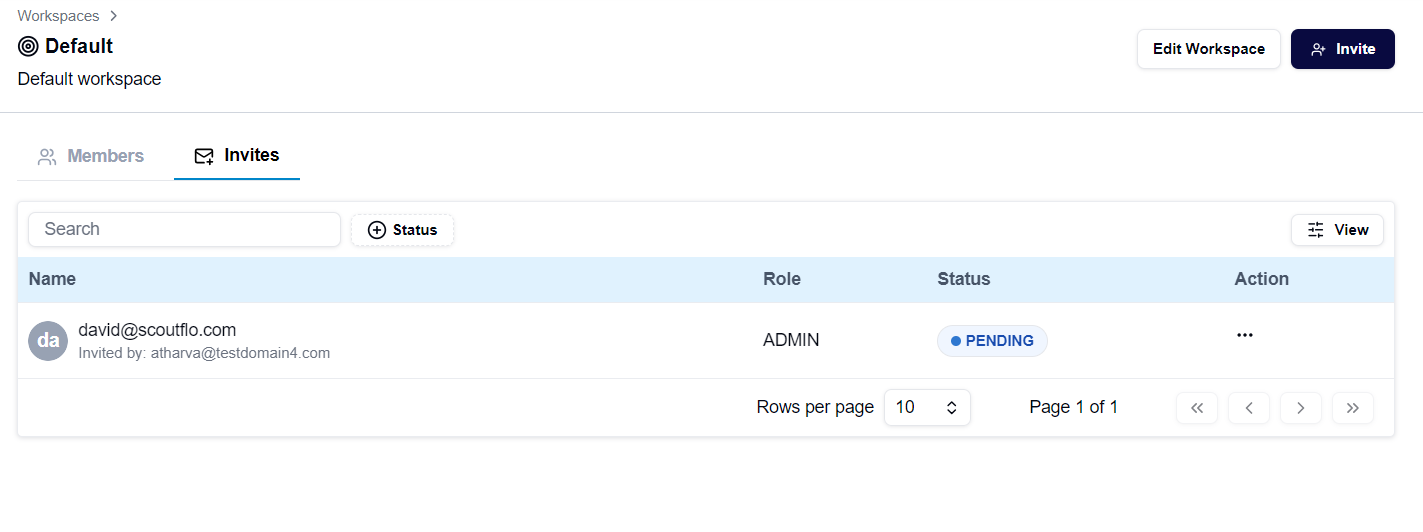The width and height of the screenshot is (1423, 532).
Task: Focus the Search input field
Action: 184,229
